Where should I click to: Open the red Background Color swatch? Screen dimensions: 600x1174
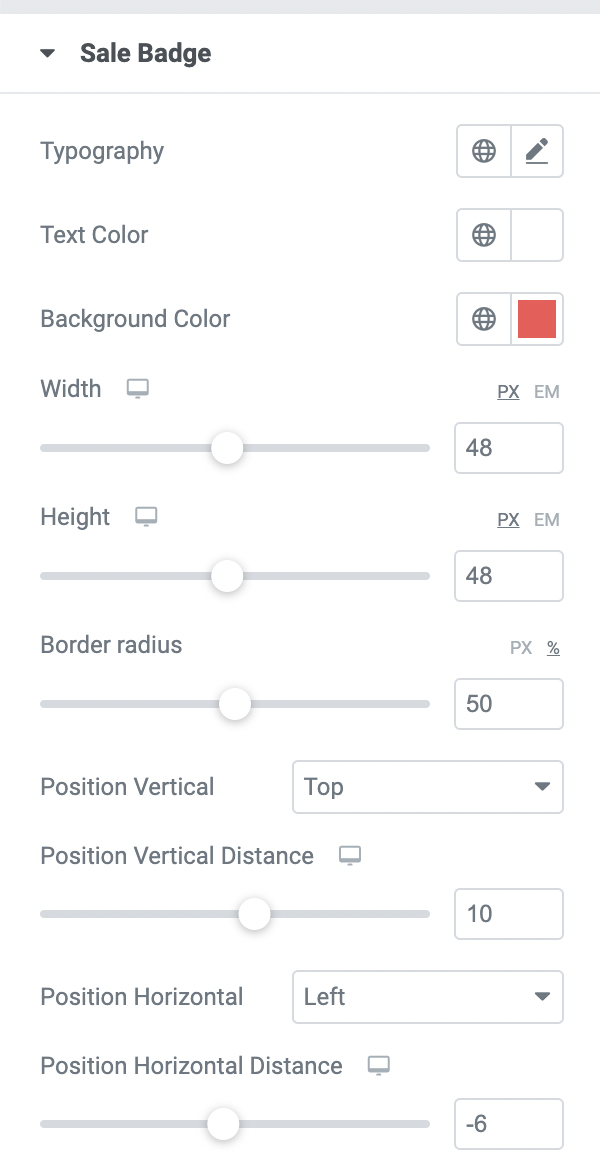click(x=537, y=319)
